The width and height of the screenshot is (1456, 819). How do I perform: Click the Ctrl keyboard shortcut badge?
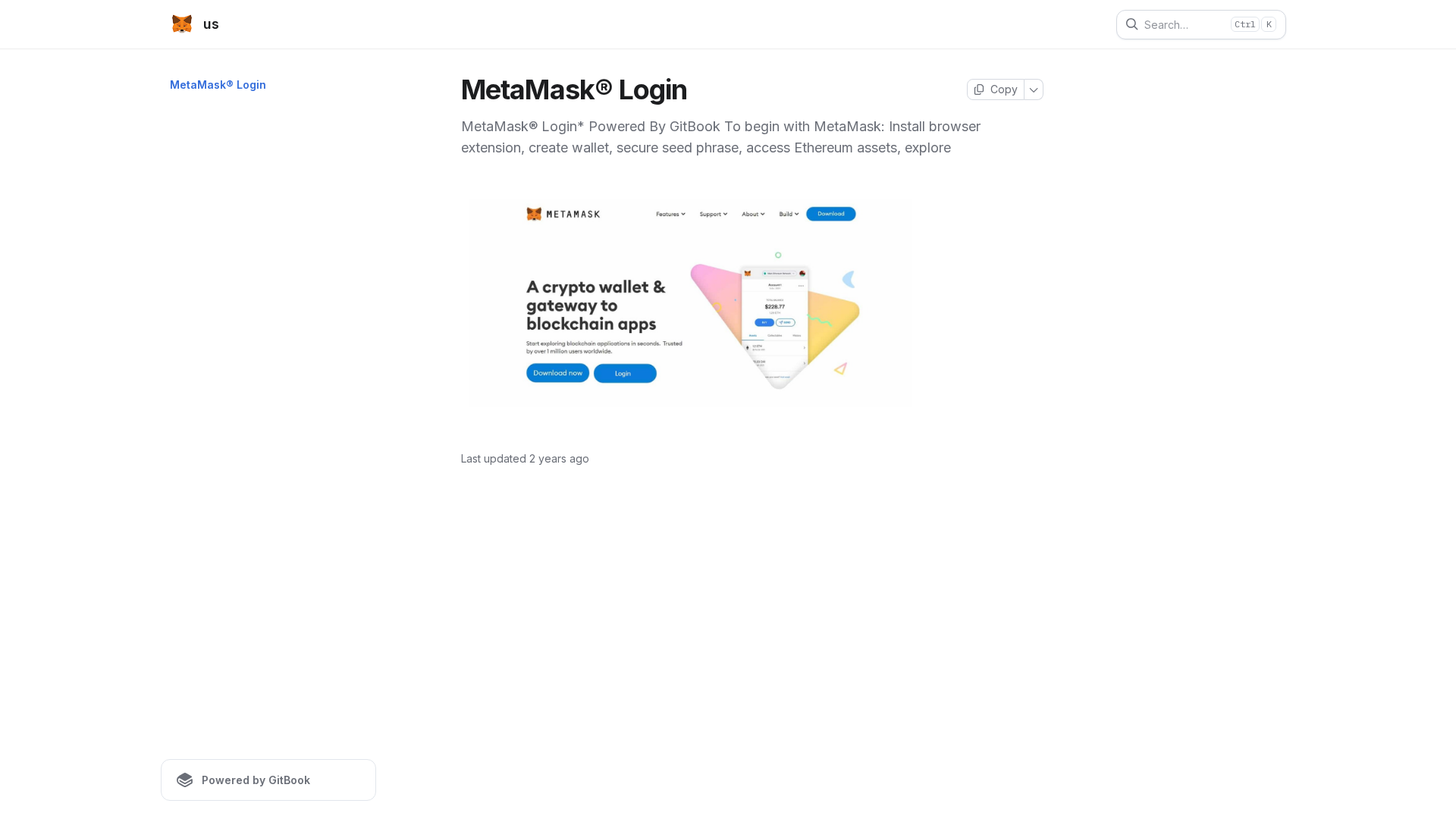(1244, 24)
